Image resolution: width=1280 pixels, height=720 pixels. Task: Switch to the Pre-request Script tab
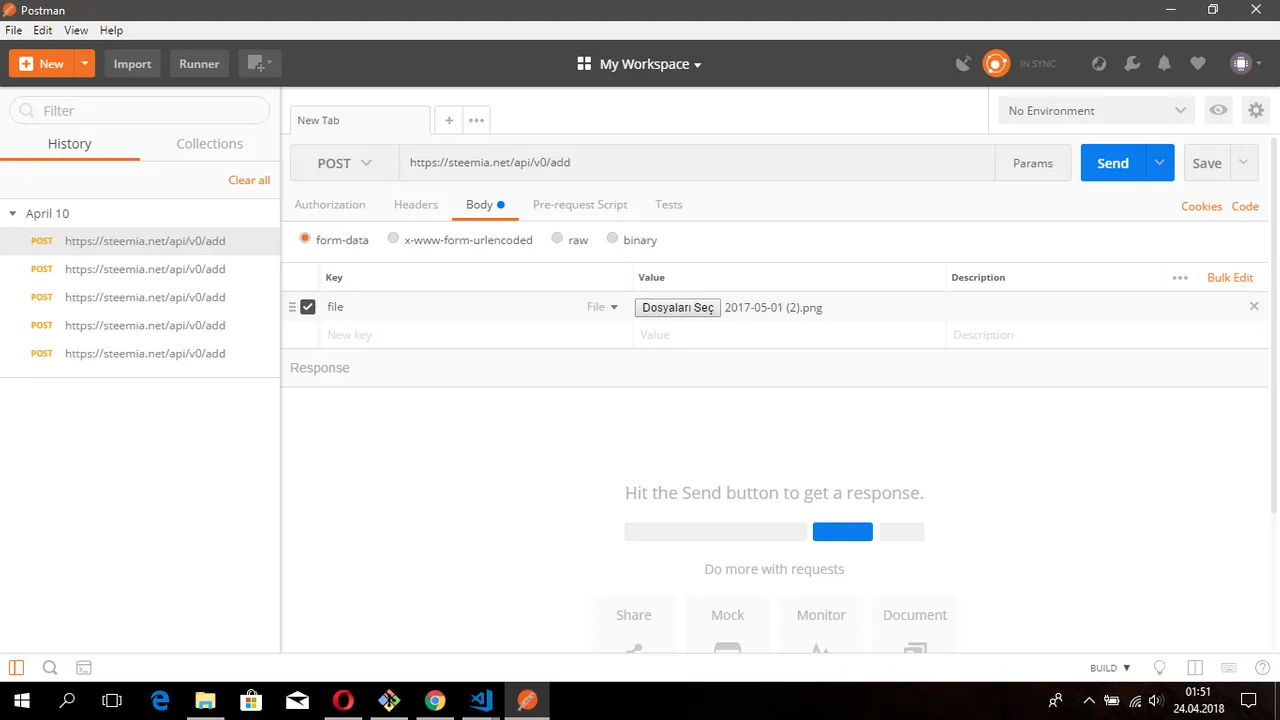click(x=580, y=204)
